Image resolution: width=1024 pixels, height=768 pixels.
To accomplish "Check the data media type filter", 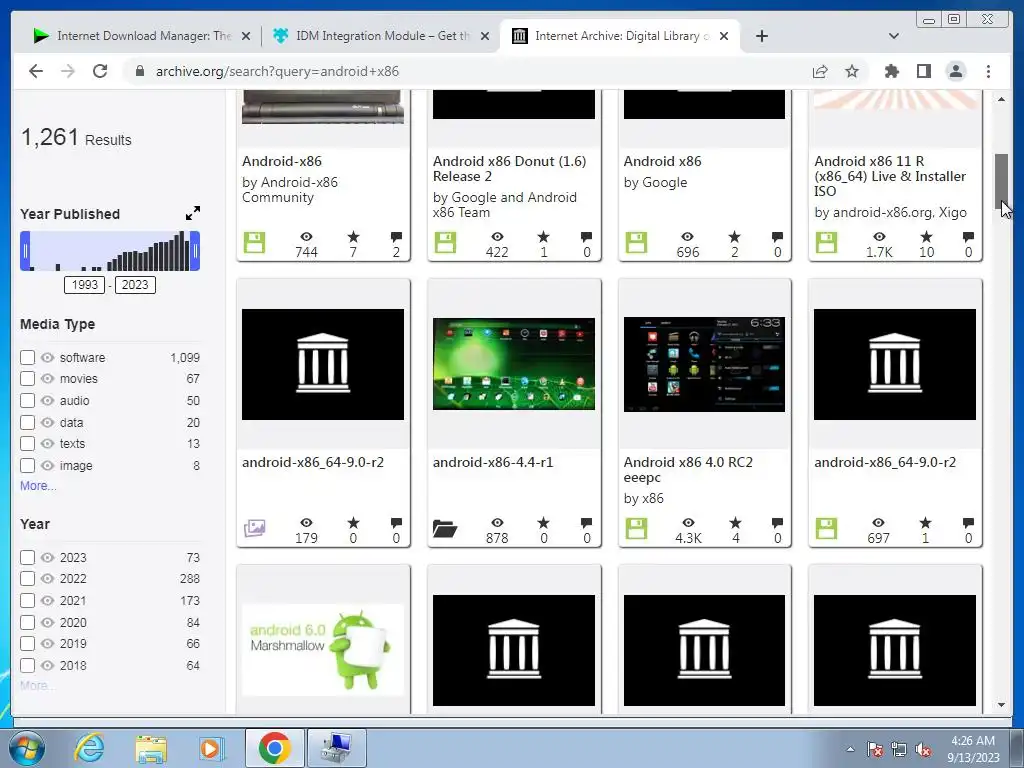I will (x=27, y=423).
